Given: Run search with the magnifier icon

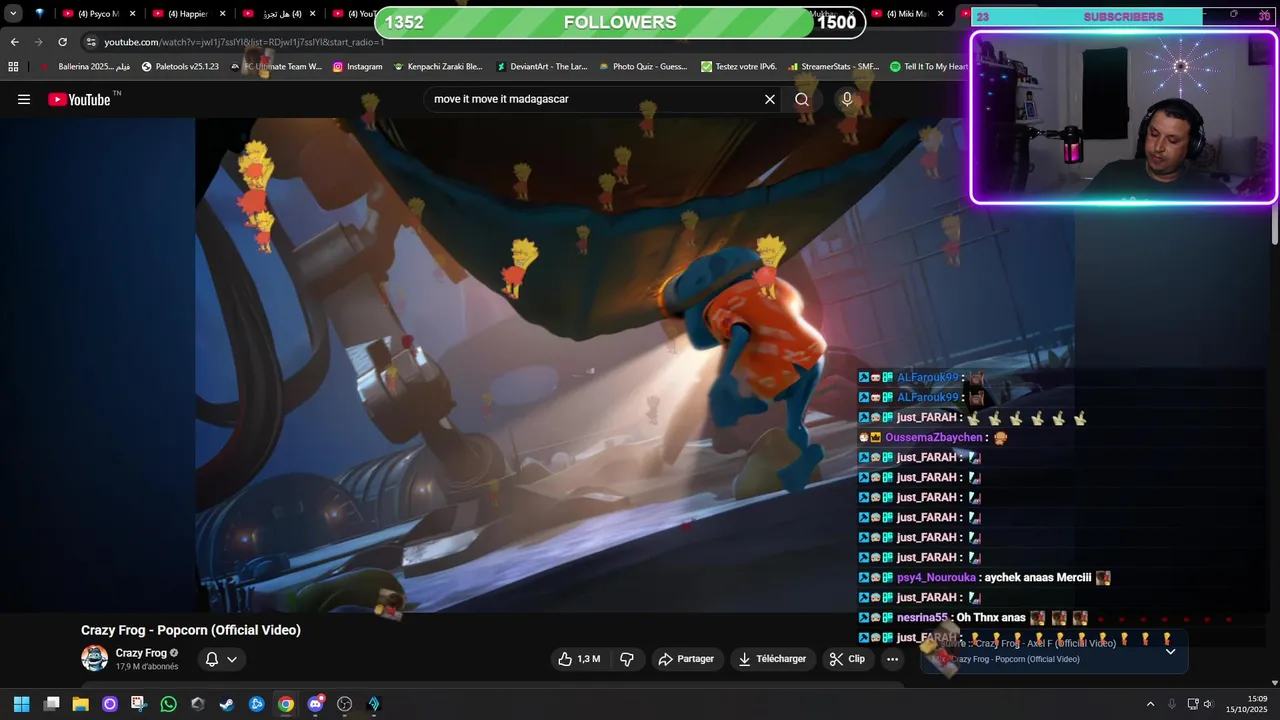Looking at the screenshot, I should (802, 99).
